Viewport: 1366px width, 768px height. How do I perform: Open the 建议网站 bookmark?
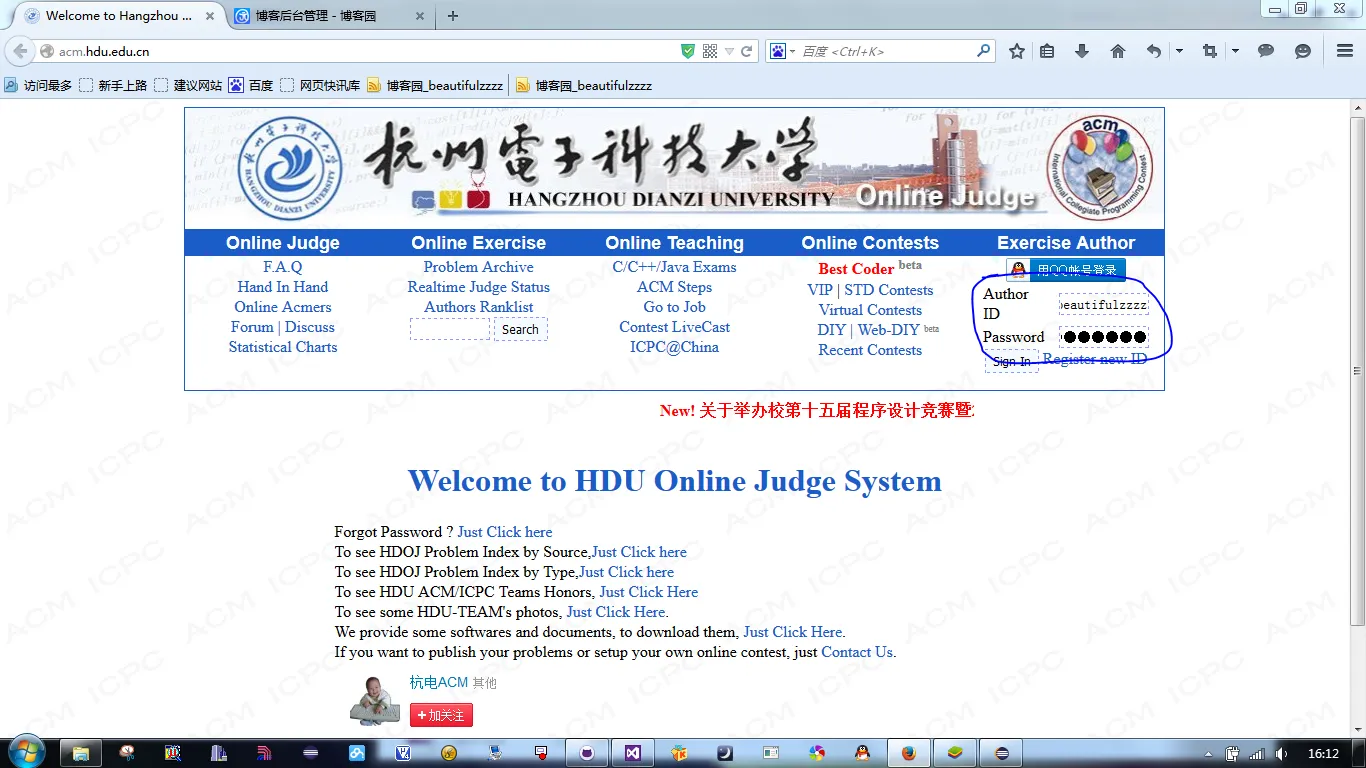tap(189, 86)
